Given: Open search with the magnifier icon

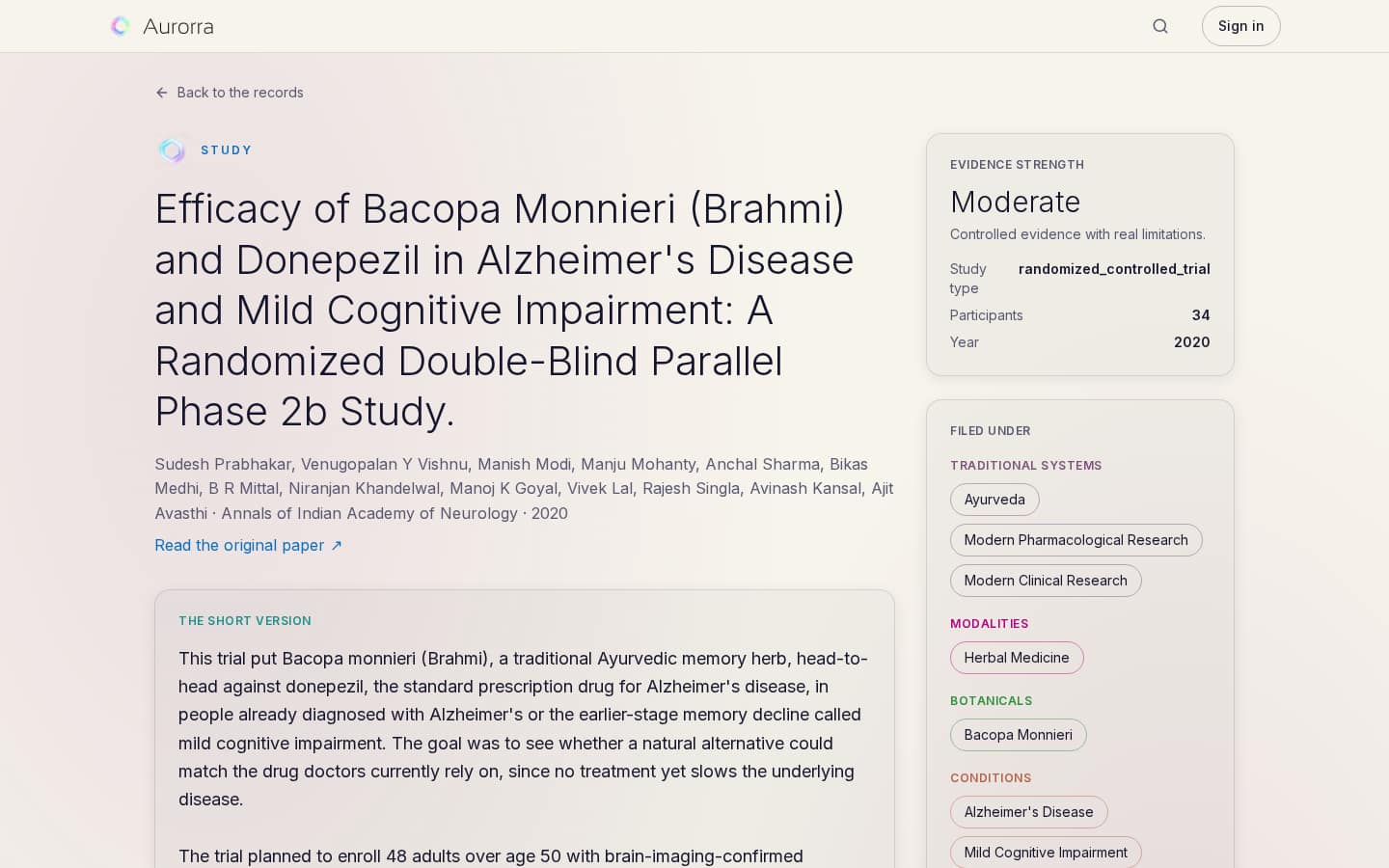Looking at the screenshot, I should click(x=1160, y=26).
